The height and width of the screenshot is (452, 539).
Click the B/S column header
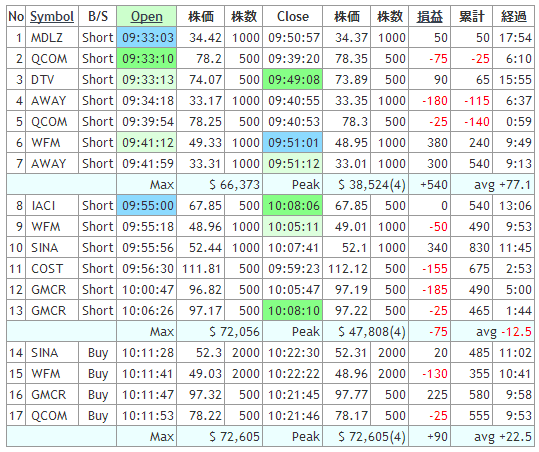(x=98, y=16)
